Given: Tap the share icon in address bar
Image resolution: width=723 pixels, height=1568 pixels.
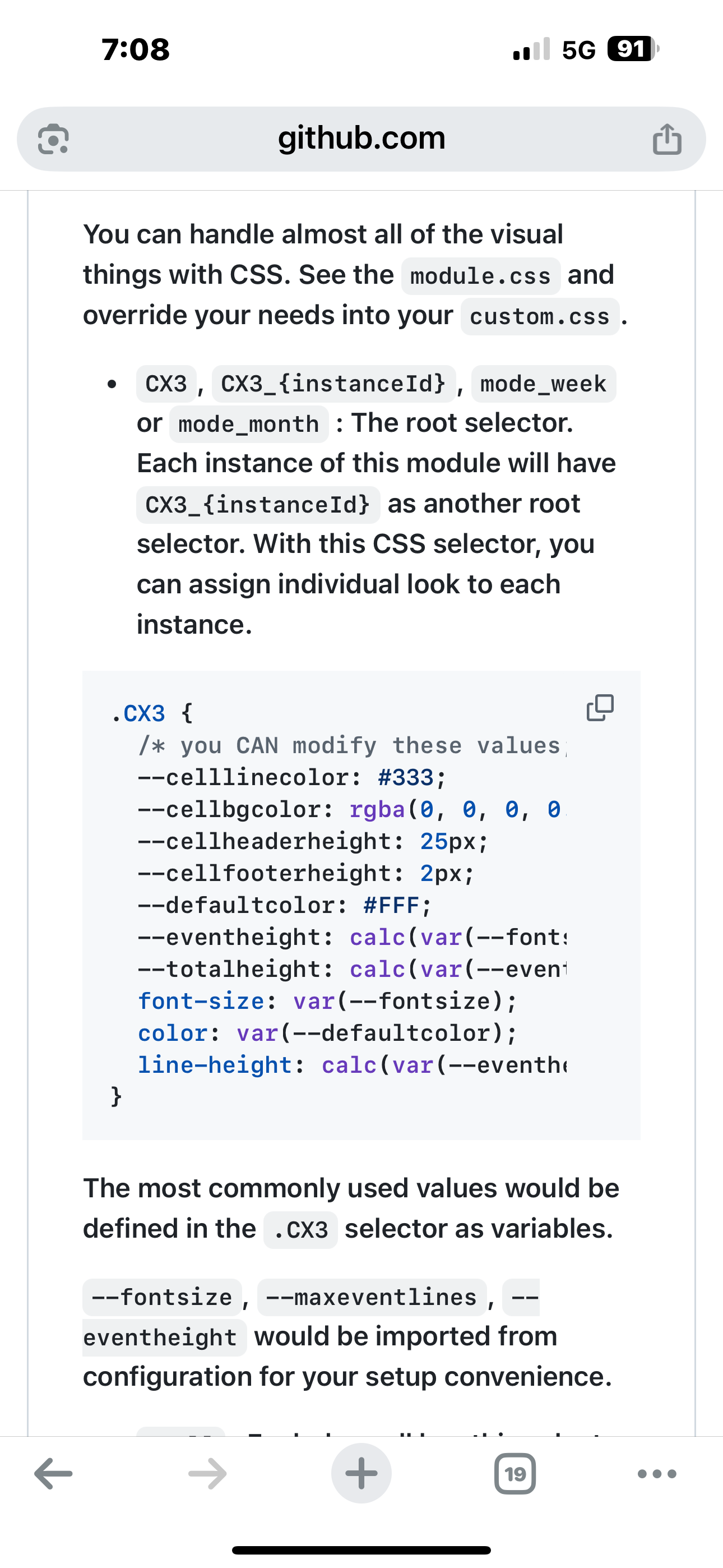Looking at the screenshot, I should pyautogui.click(x=667, y=139).
